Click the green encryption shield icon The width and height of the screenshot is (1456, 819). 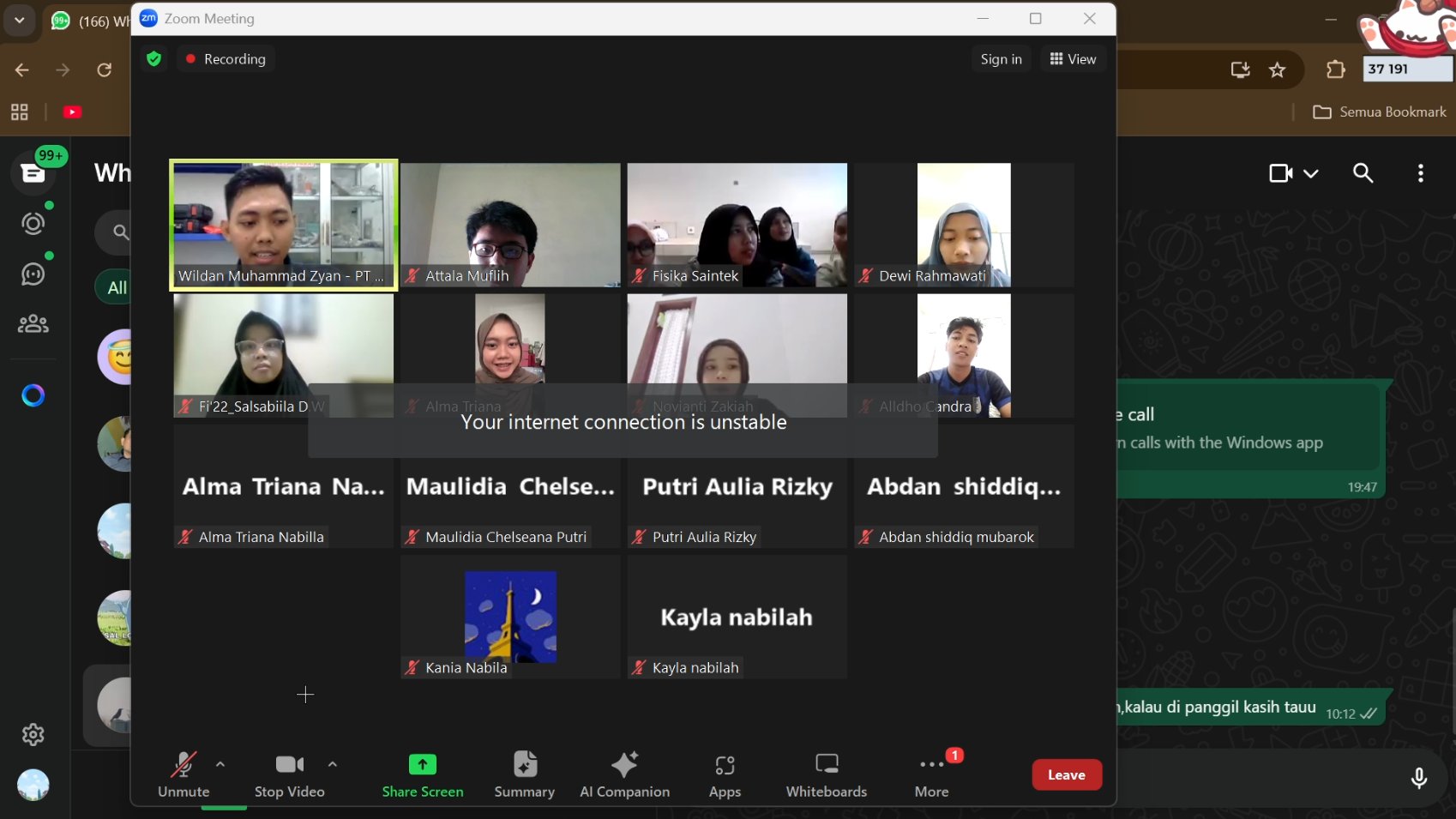(153, 59)
